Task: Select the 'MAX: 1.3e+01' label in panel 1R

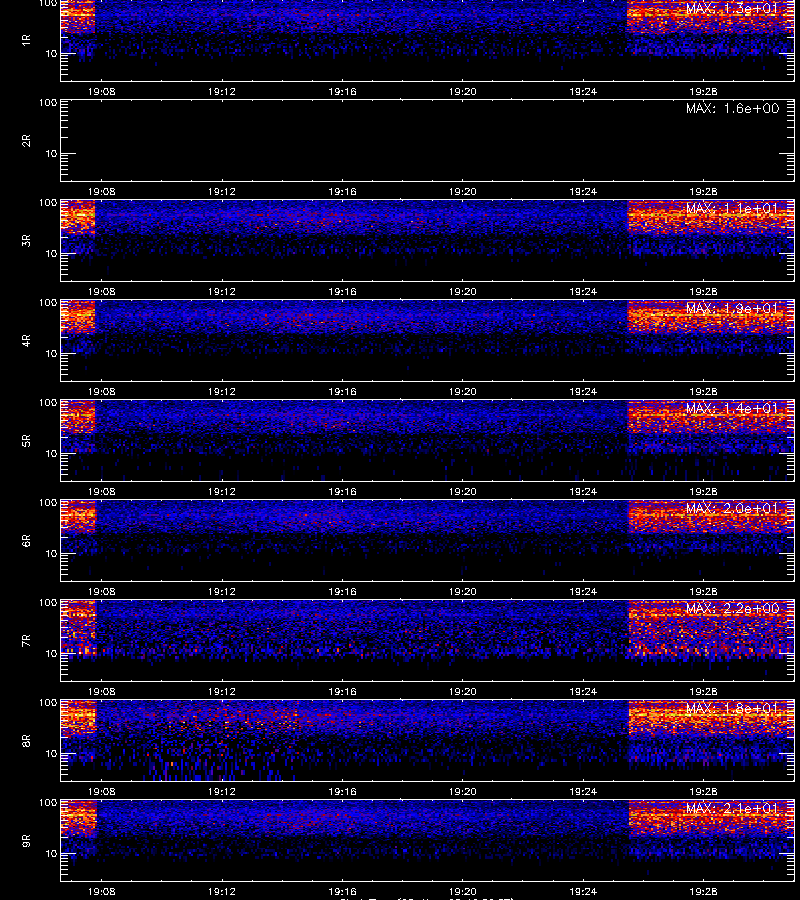Action: [x=732, y=9]
